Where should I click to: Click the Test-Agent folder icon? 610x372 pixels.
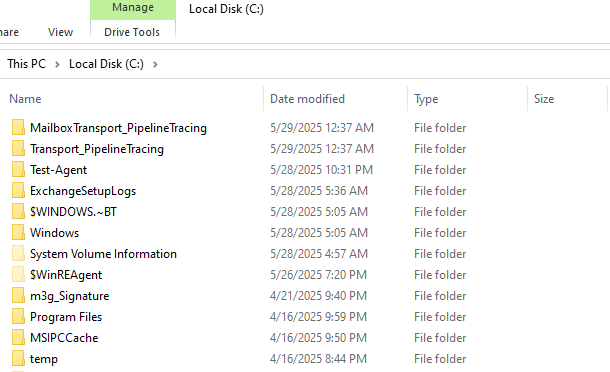(x=18, y=170)
